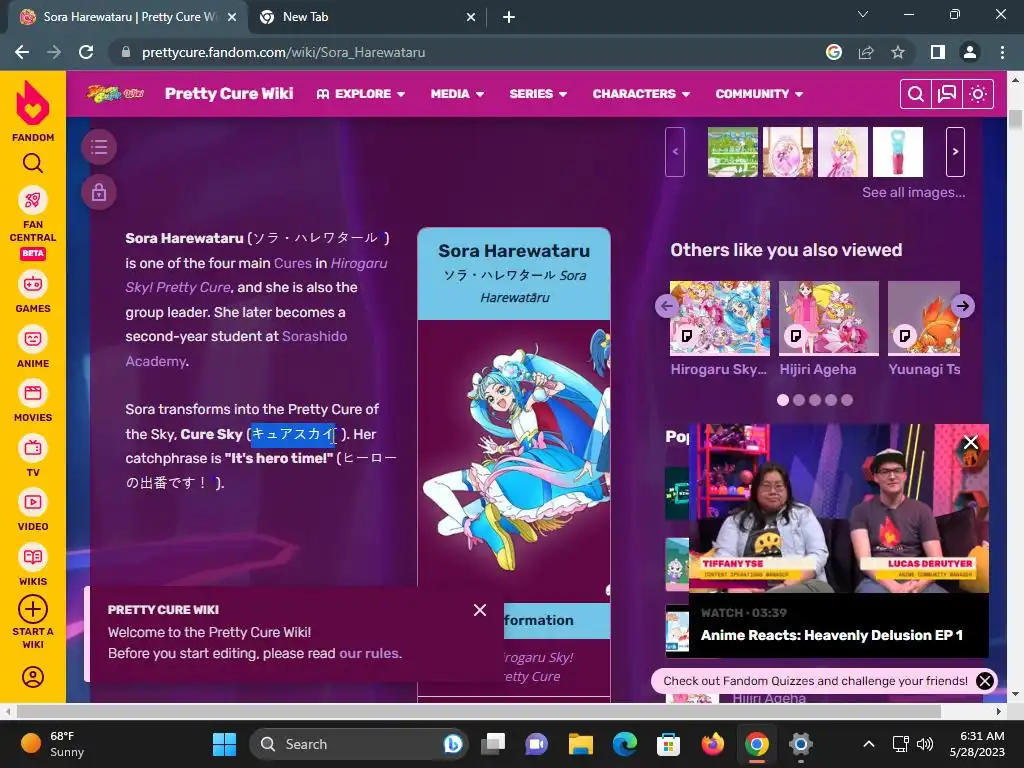Image resolution: width=1024 pixels, height=768 pixels.
Task: Open the pink dress gallery thumbnail
Action: pos(843,152)
